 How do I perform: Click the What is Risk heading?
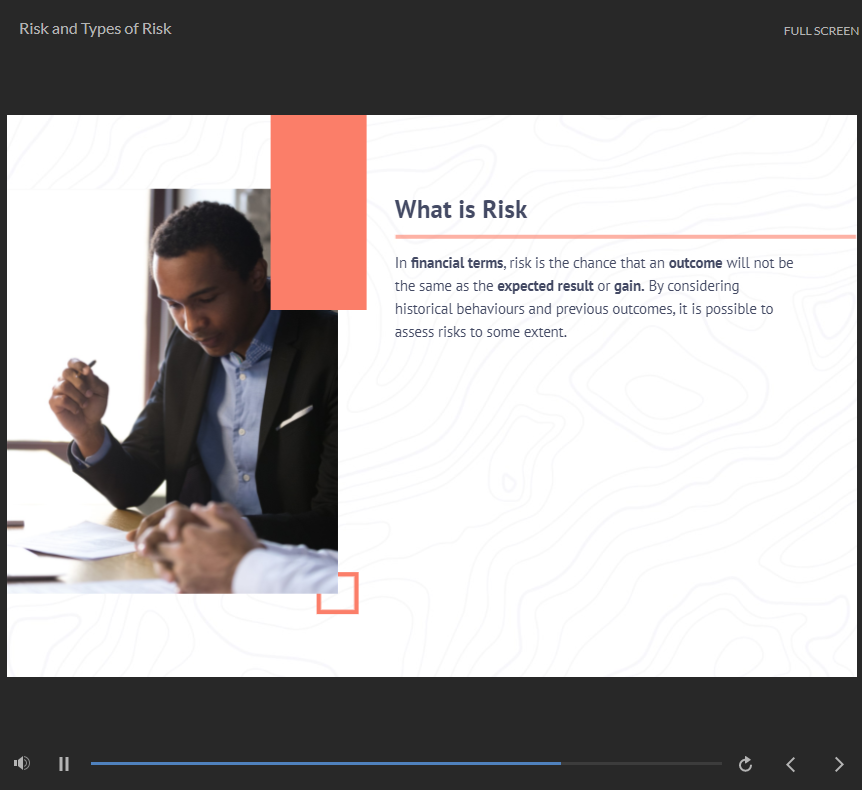(x=461, y=210)
